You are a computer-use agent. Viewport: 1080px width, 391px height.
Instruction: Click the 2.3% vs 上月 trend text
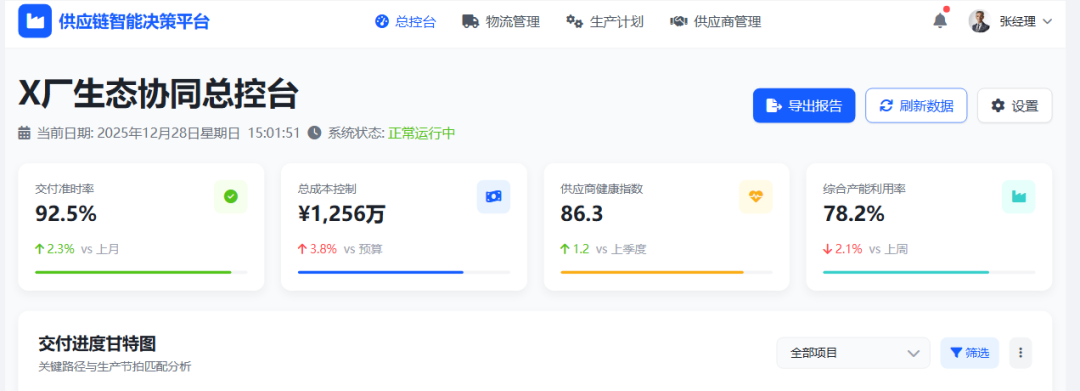coord(77,249)
